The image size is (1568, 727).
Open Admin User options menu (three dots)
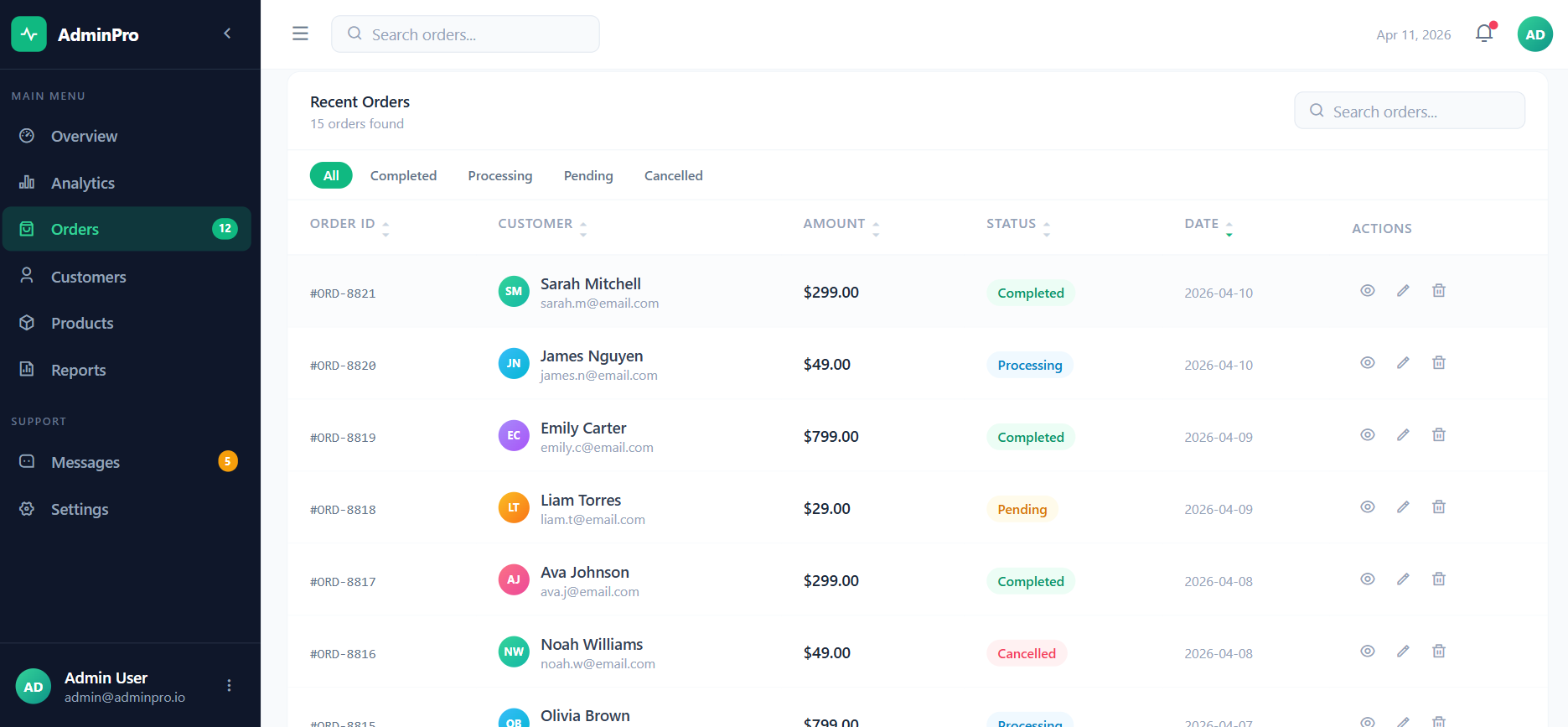pyautogui.click(x=229, y=686)
